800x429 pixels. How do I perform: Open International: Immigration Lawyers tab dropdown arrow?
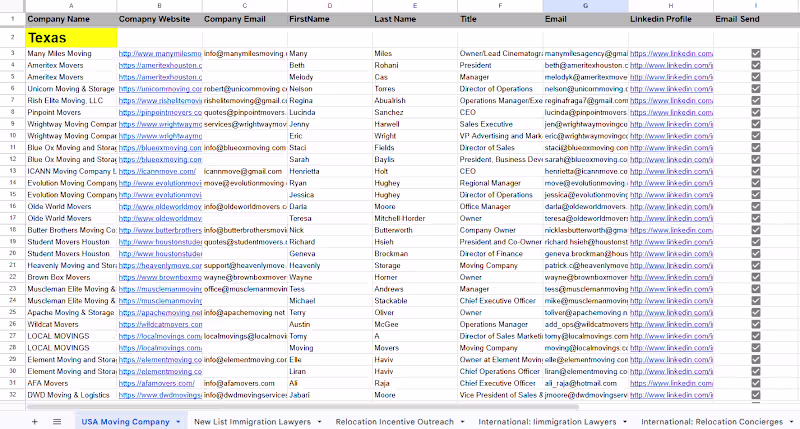pos(625,422)
